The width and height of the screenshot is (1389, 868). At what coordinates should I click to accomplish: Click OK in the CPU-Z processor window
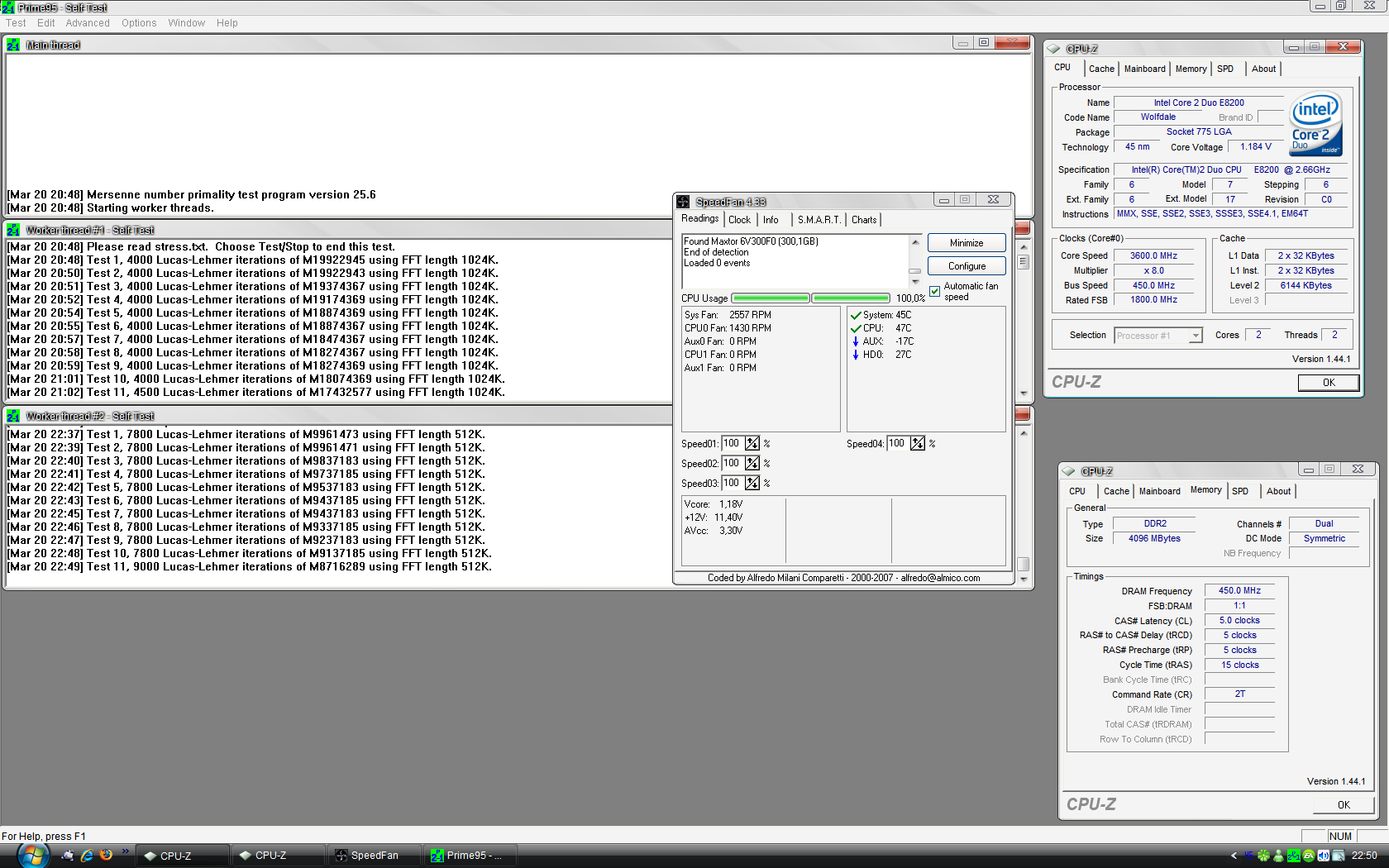[x=1329, y=383]
